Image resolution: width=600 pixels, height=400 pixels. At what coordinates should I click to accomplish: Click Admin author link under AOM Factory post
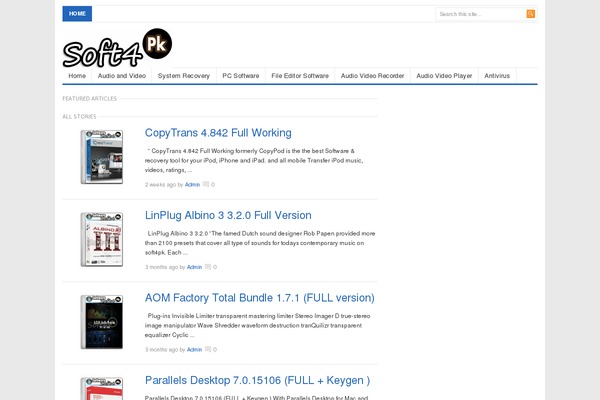194,349
